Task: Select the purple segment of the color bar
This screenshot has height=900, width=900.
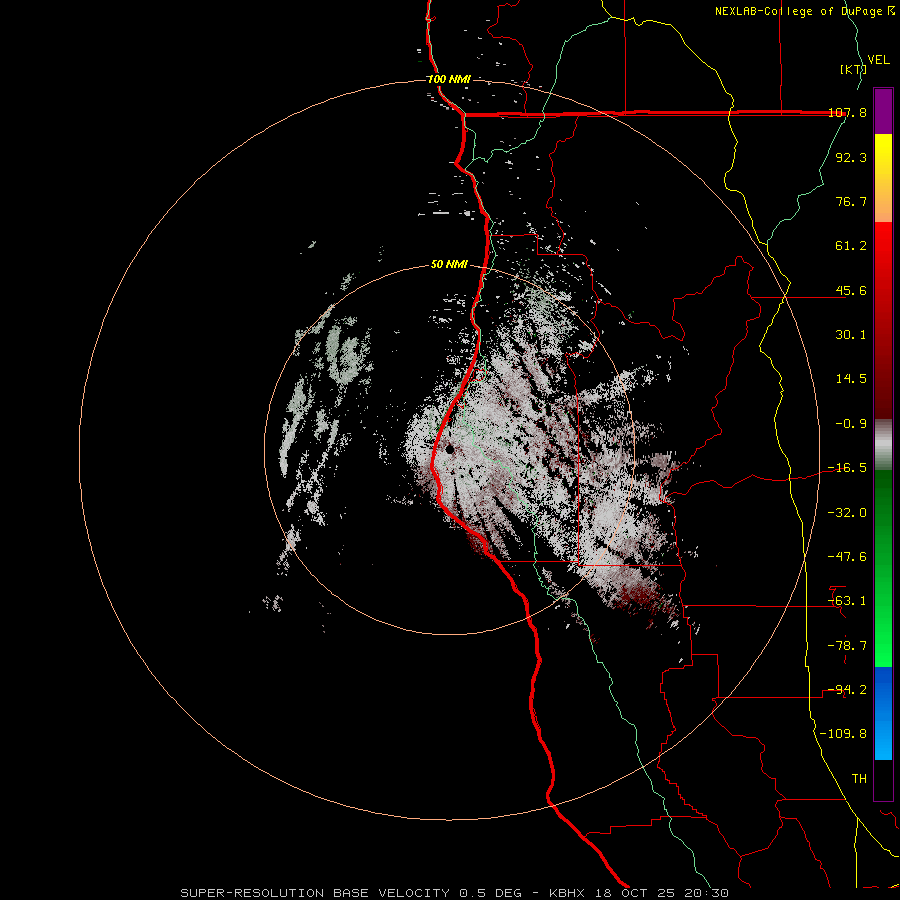Action: [x=883, y=111]
